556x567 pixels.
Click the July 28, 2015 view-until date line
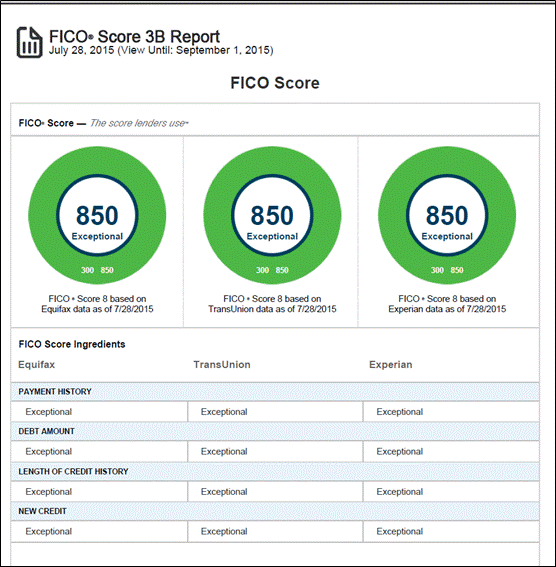pos(161,50)
